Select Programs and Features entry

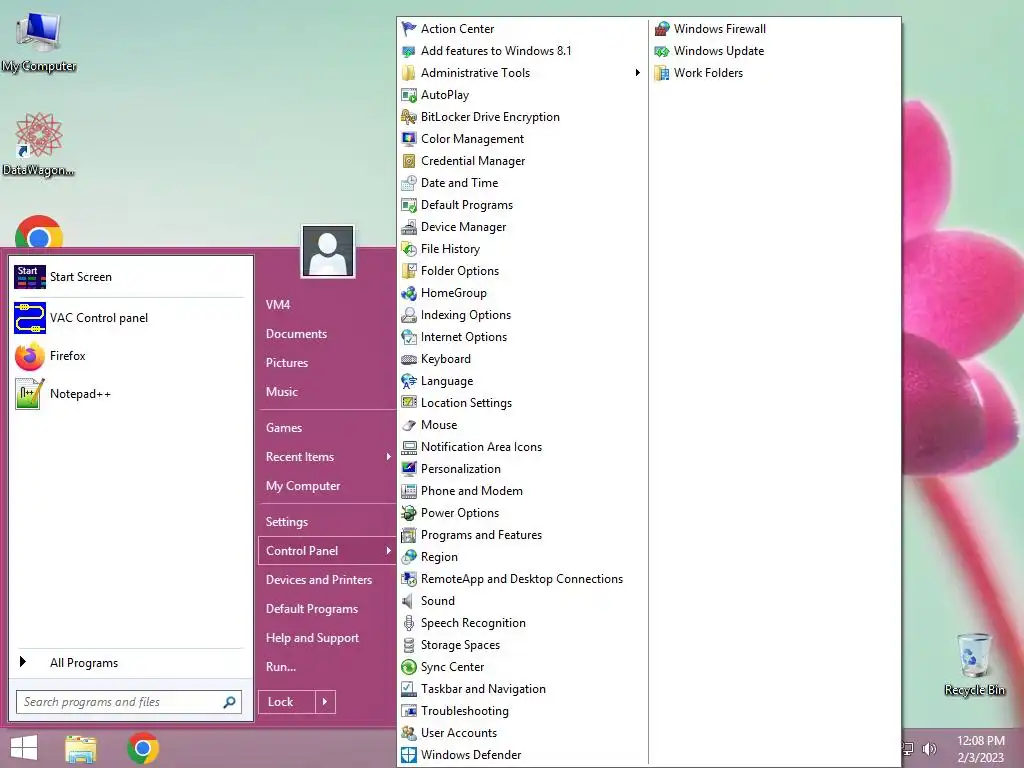click(x=481, y=535)
